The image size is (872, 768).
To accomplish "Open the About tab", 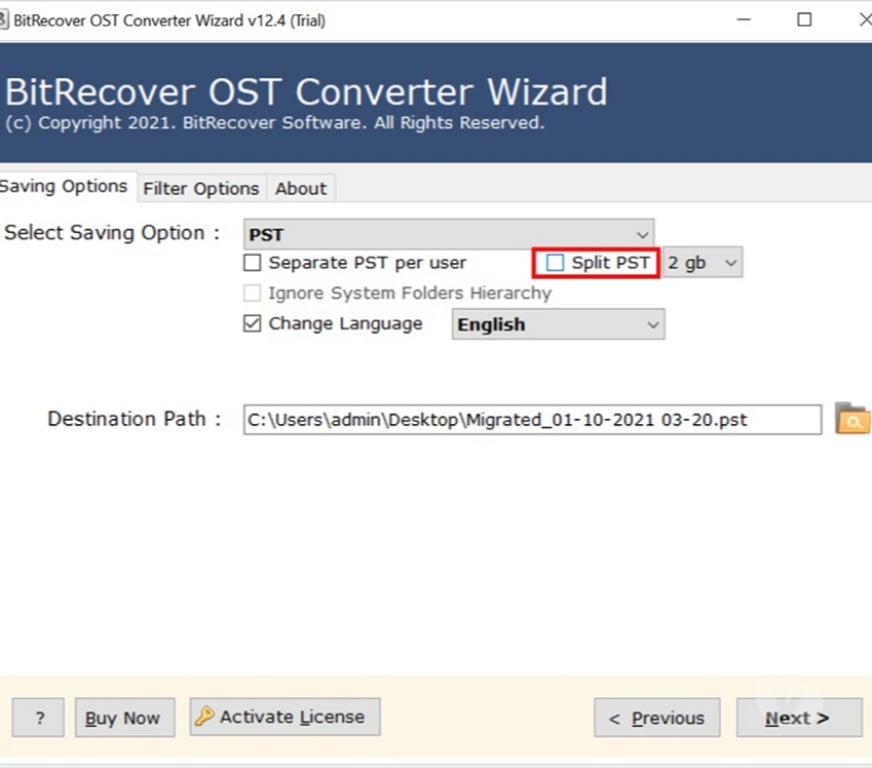I will pos(300,188).
